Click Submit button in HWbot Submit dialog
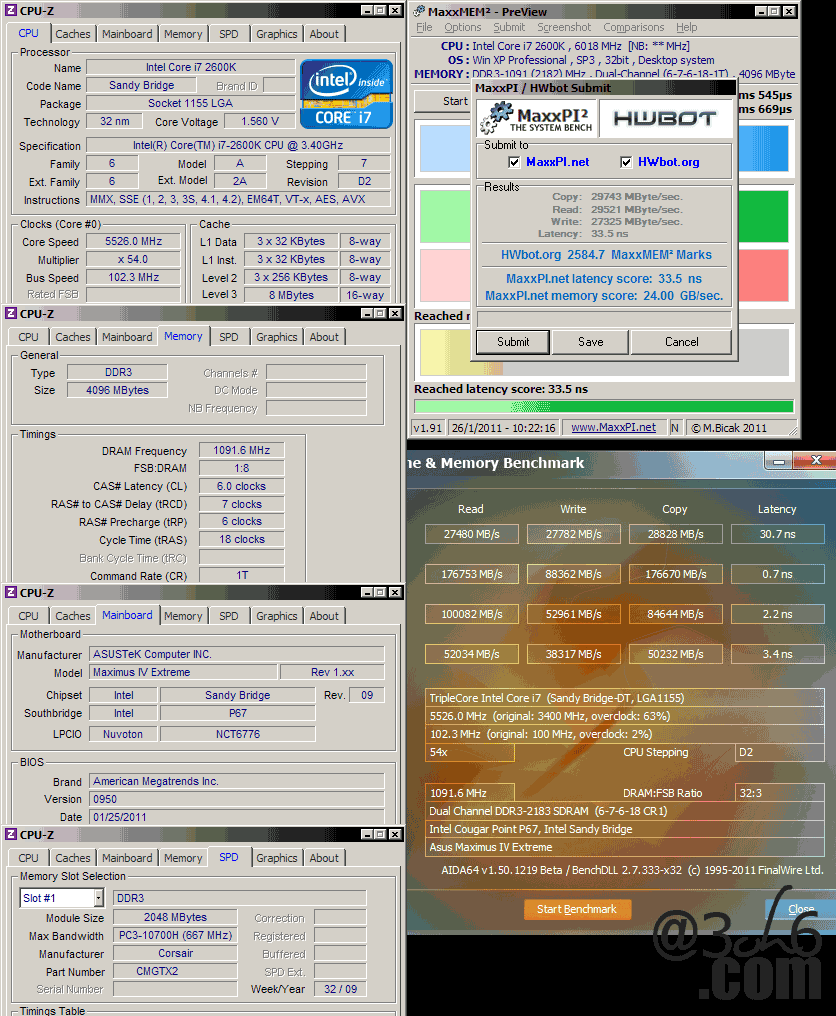Screen dimensions: 836x1016 coord(513,341)
